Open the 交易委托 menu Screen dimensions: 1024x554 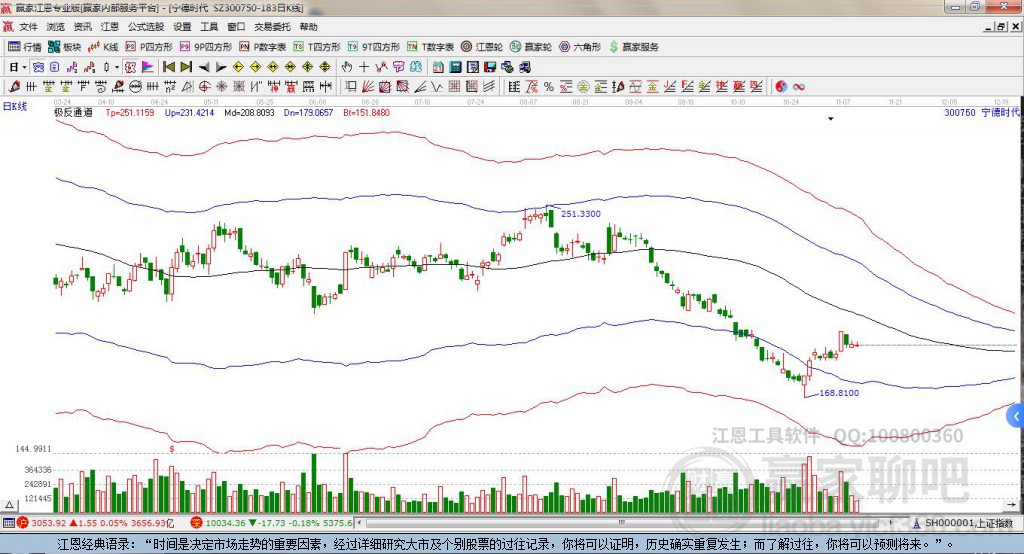pyautogui.click(x=272, y=27)
